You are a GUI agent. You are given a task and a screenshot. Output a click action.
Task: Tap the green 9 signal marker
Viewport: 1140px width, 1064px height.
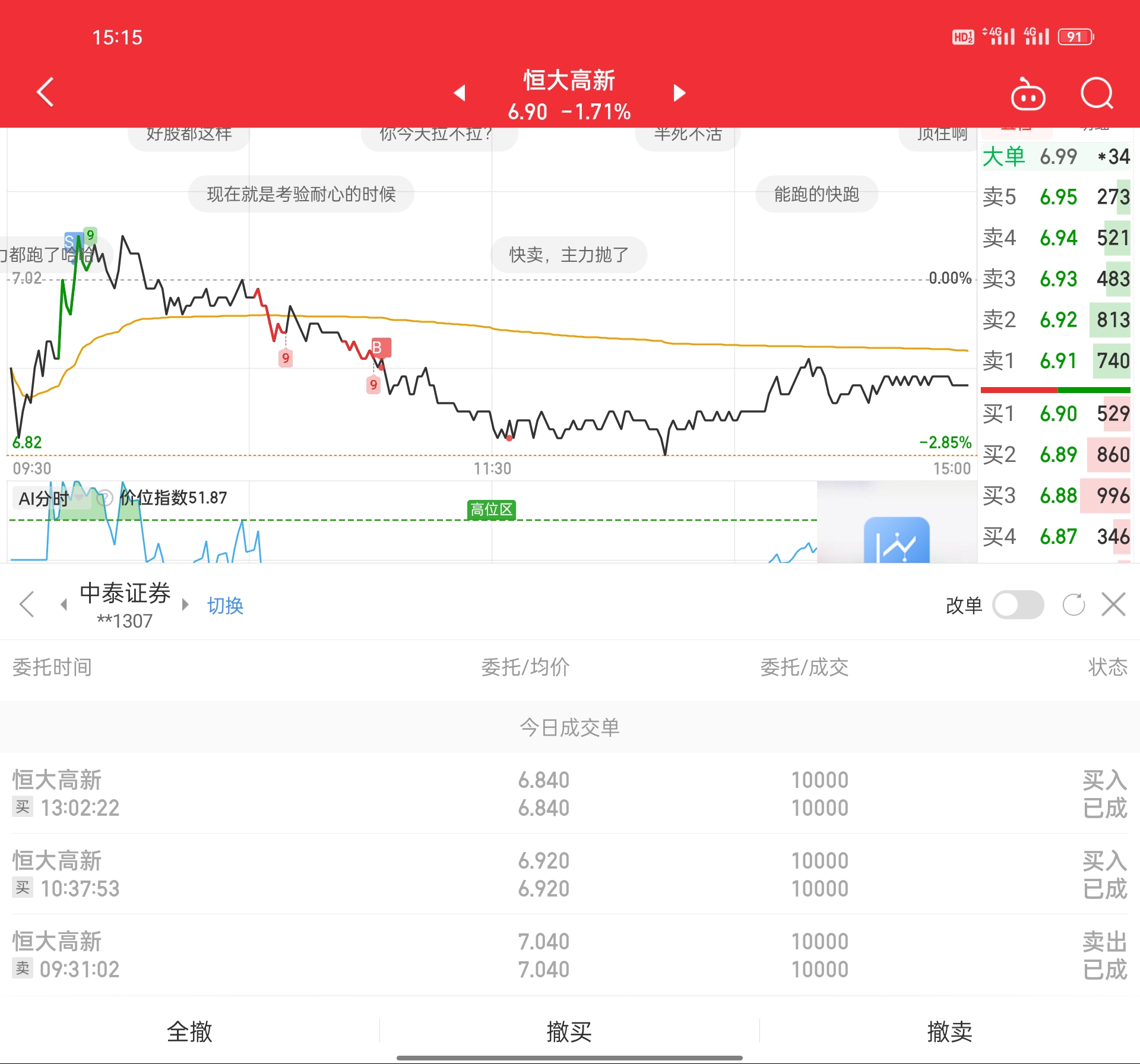pyautogui.click(x=90, y=235)
